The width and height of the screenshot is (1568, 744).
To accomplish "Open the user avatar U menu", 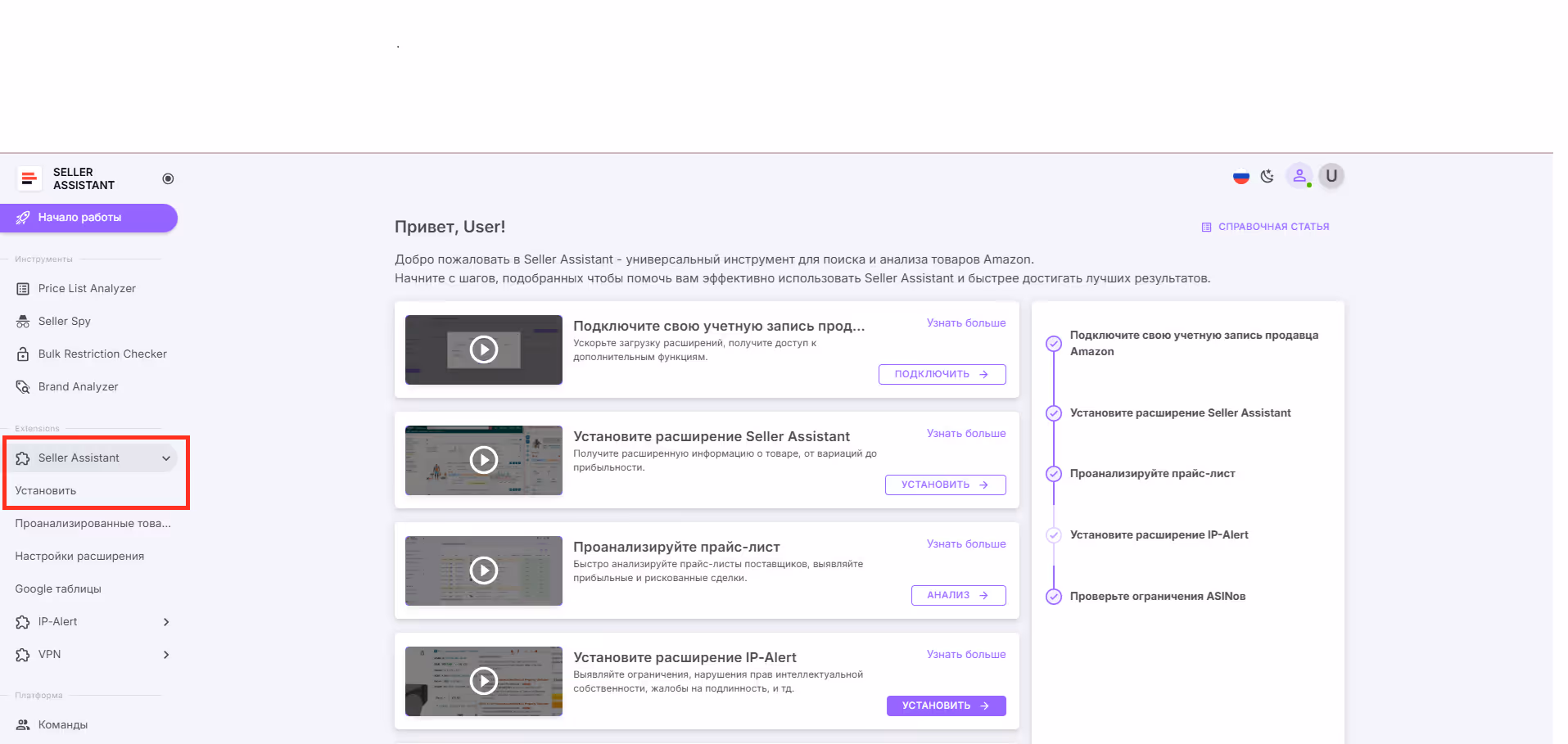I will tap(1331, 176).
